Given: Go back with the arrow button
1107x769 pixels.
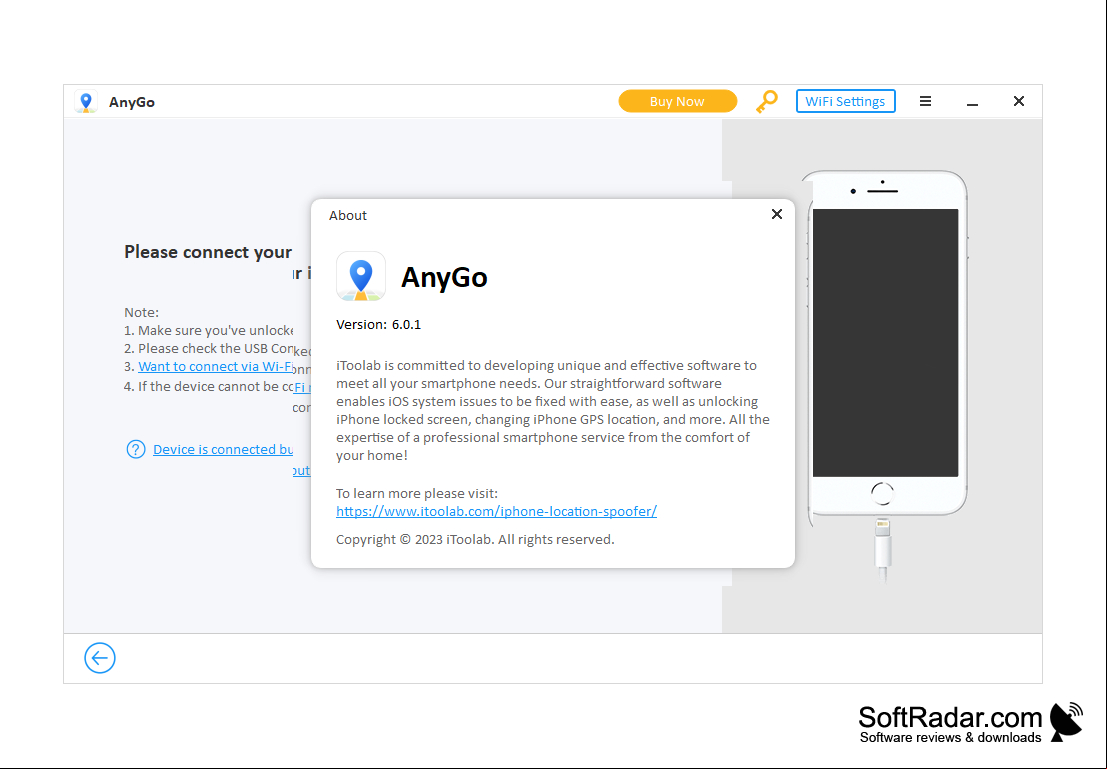Looking at the screenshot, I should [x=100, y=658].
